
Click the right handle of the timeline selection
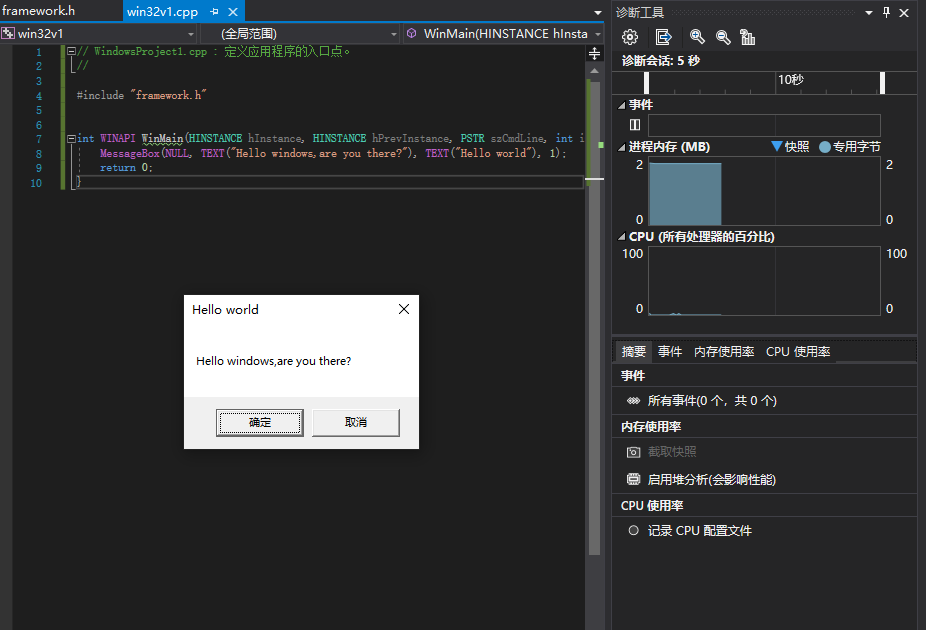(882, 83)
